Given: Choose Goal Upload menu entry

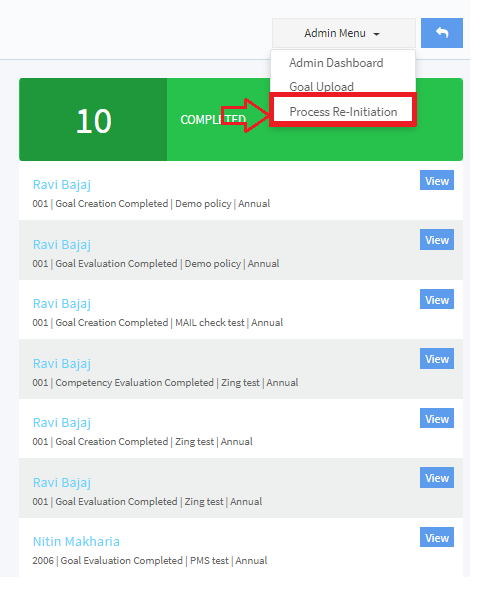Looking at the screenshot, I should [321, 87].
